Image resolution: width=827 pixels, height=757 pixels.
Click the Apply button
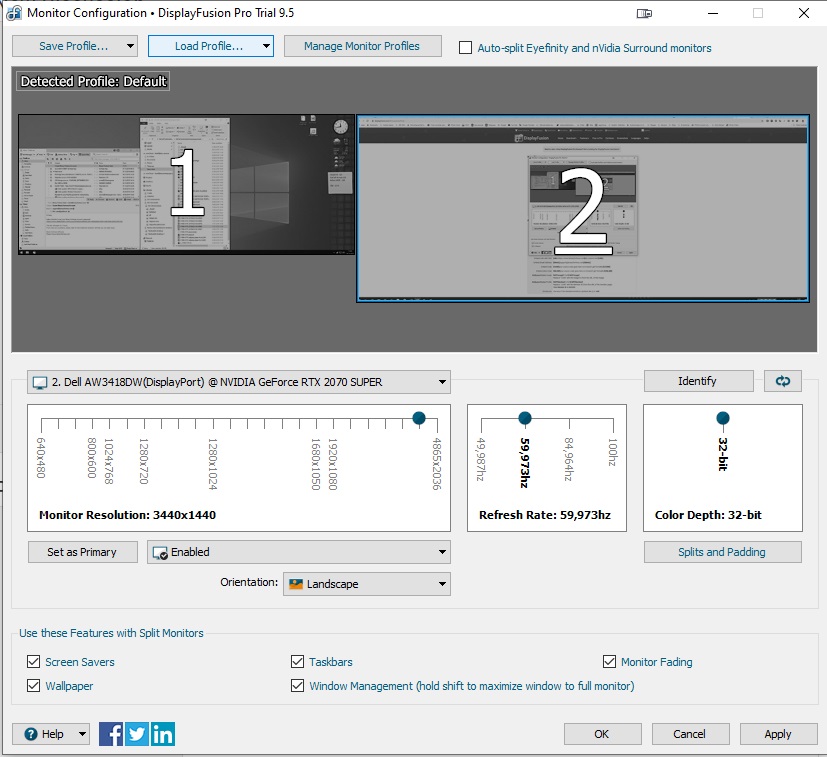click(x=777, y=734)
